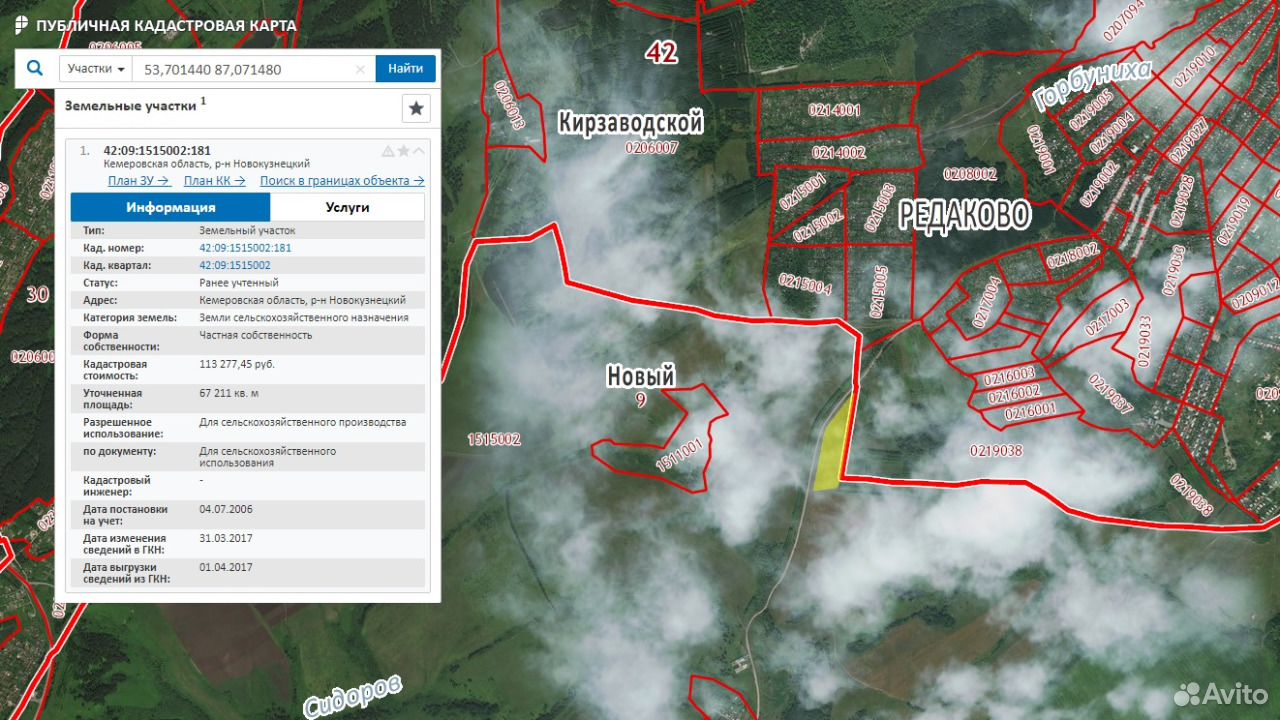Switch to the Информация tab
This screenshot has height=720, width=1280.
[x=170, y=207]
